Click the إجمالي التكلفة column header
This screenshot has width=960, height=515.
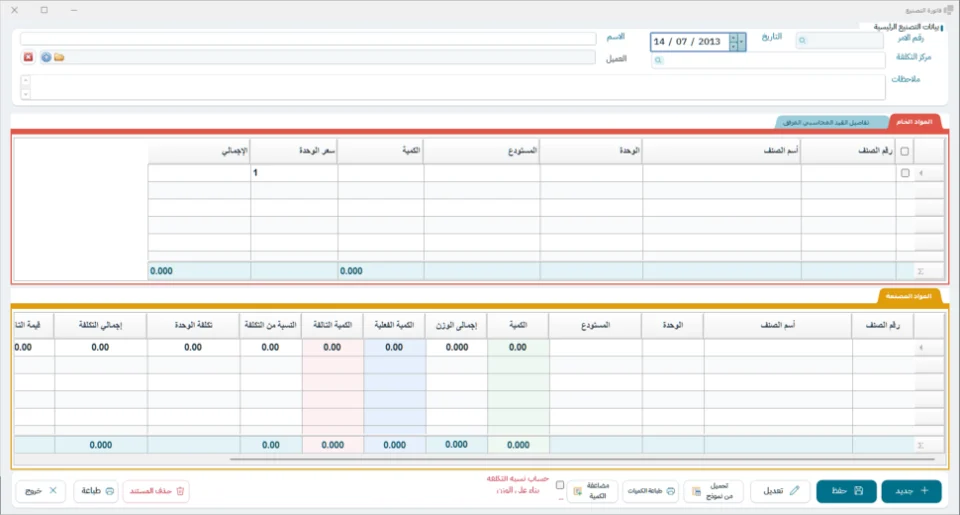(x=100, y=325)
